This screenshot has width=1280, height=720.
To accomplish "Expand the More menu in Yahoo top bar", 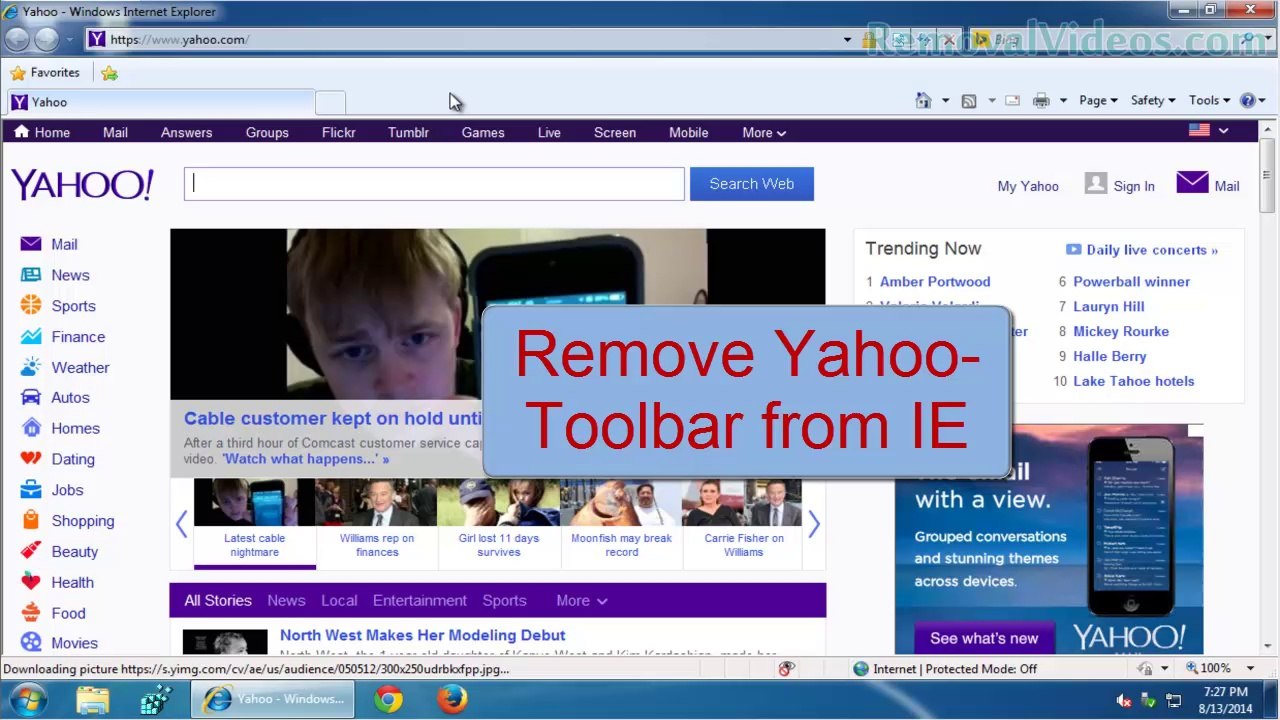I will pyautogui.click(x=764, y=133).
